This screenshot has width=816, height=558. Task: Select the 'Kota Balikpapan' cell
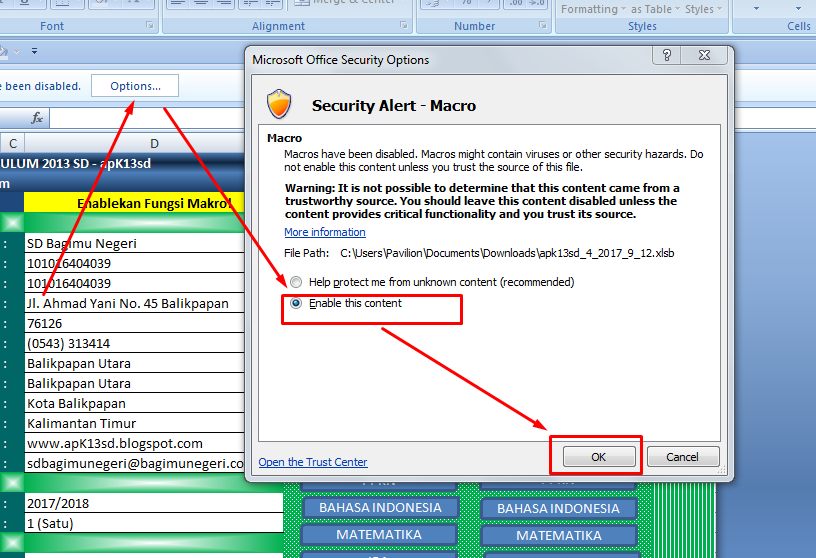coord(134,403)
